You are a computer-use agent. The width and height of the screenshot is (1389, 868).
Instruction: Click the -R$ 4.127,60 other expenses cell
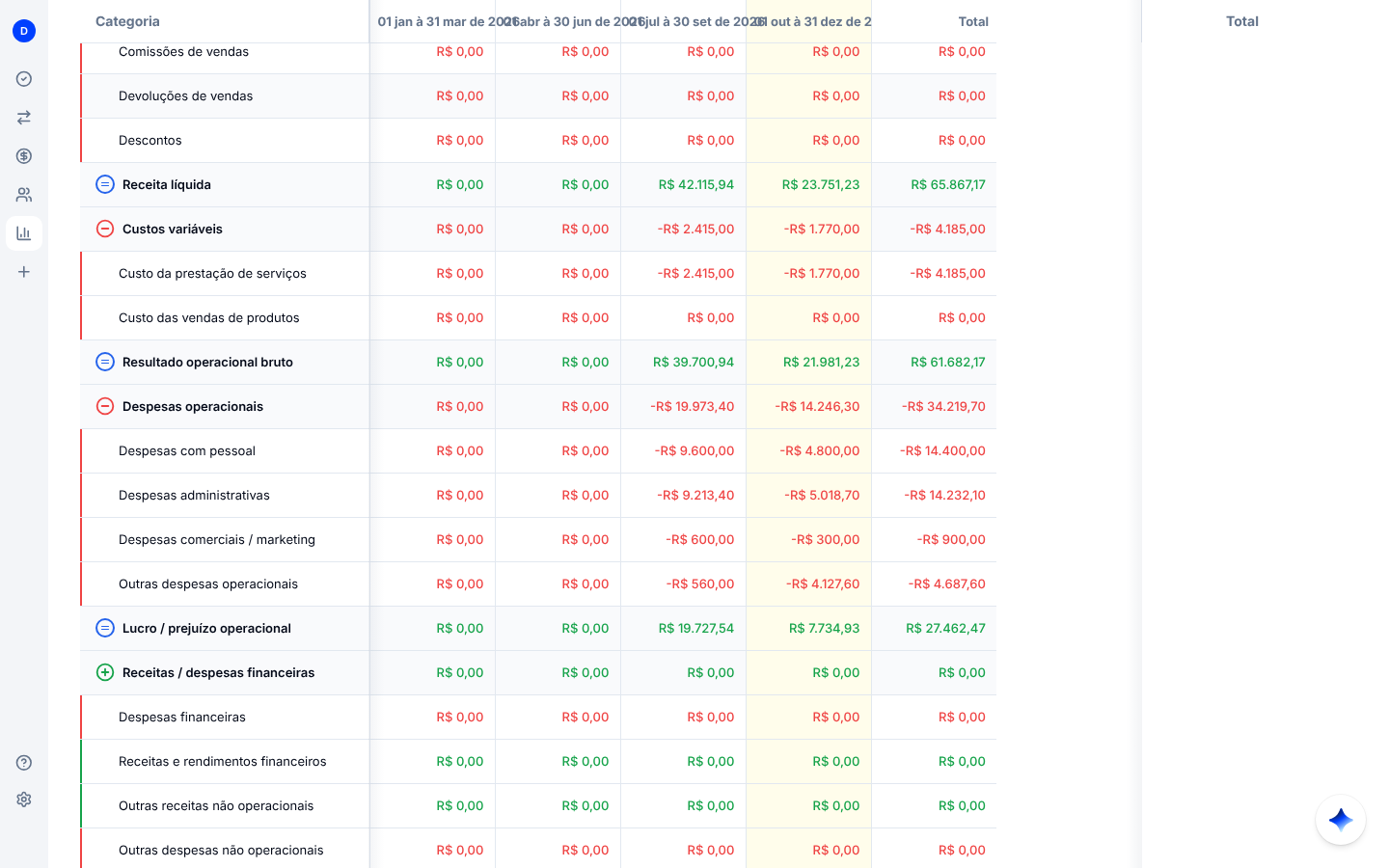pyautogui.click(x=823, y=584)
